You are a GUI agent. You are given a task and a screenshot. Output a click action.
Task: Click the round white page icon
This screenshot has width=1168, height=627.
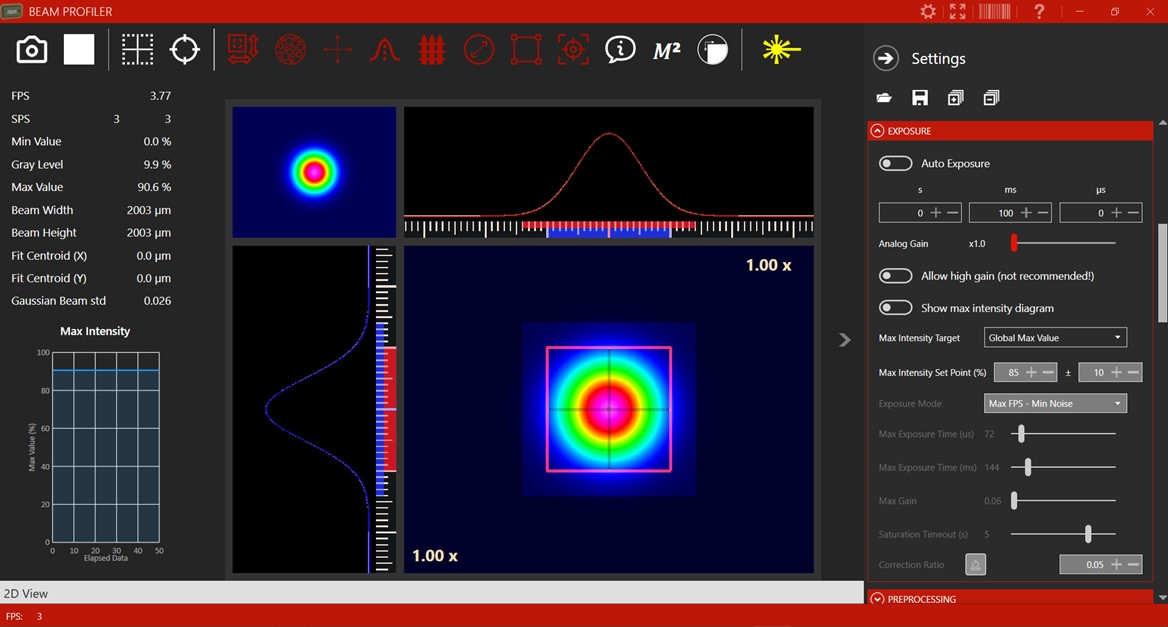[713, 50]
